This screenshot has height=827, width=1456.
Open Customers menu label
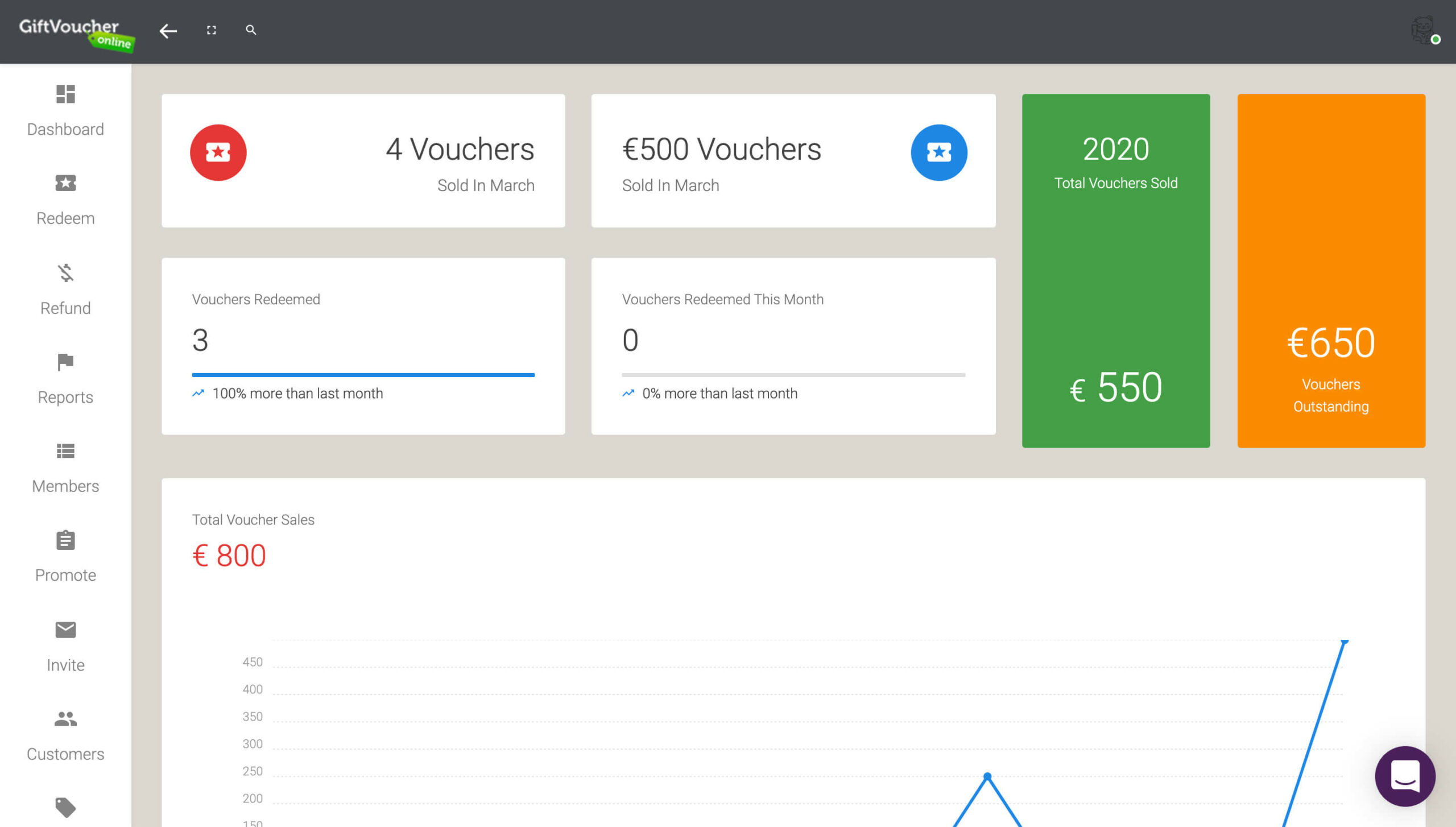pos(65,754)
